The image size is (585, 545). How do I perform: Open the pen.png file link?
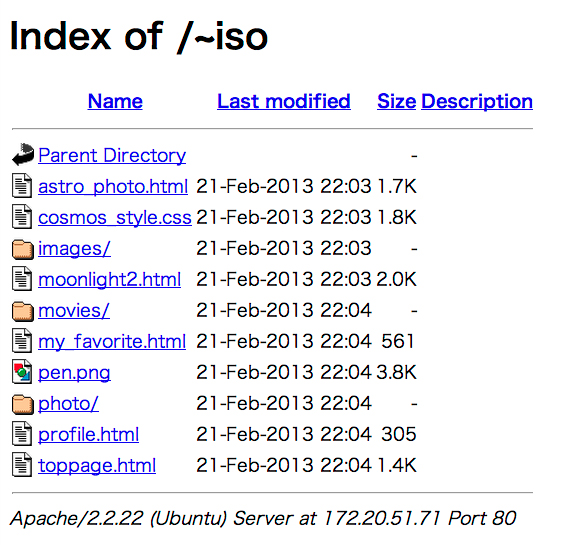(x=74, y=372)
